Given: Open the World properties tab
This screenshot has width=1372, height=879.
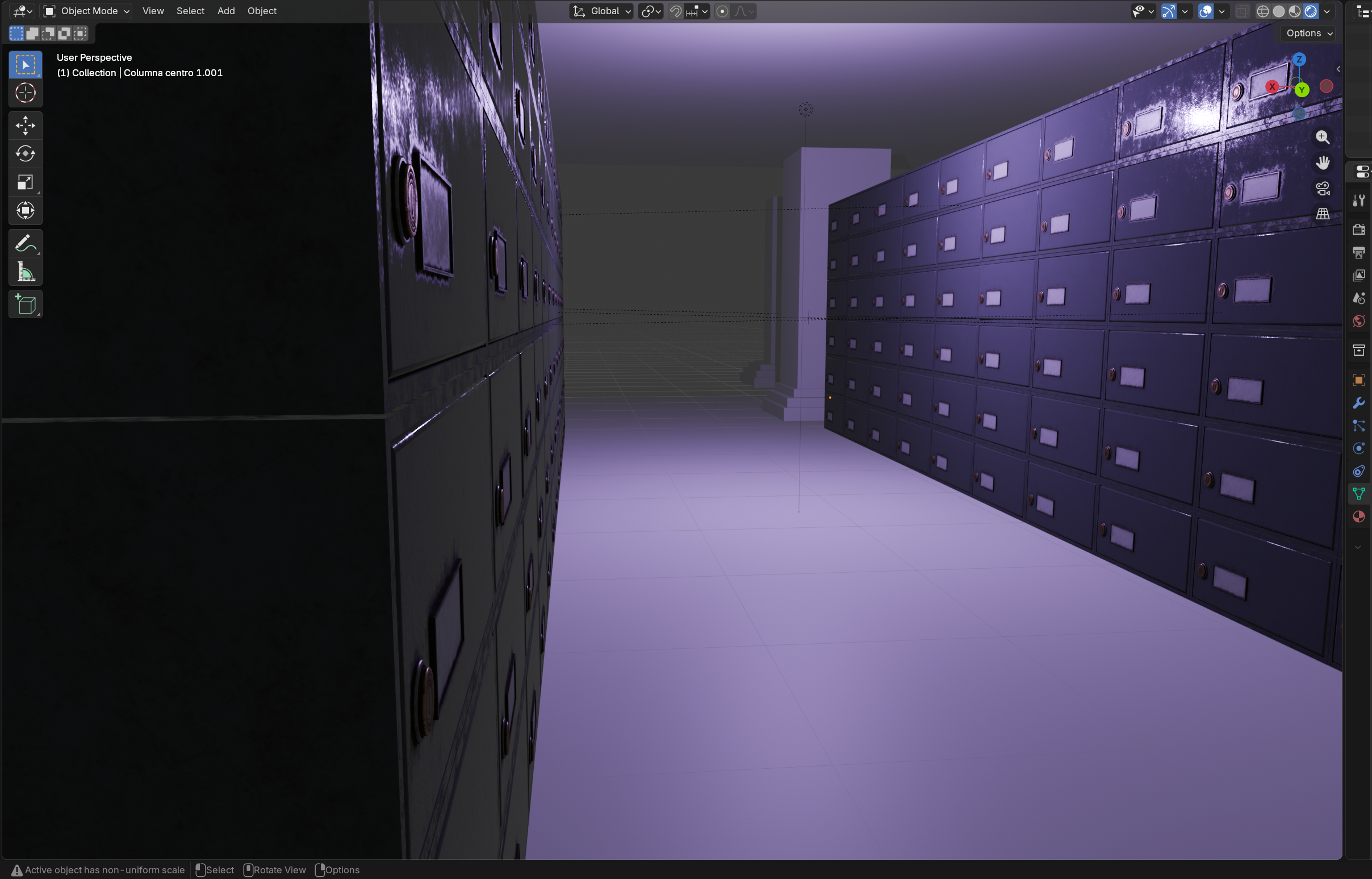Looking at the screenshot, I should (x=1358, y=322).
